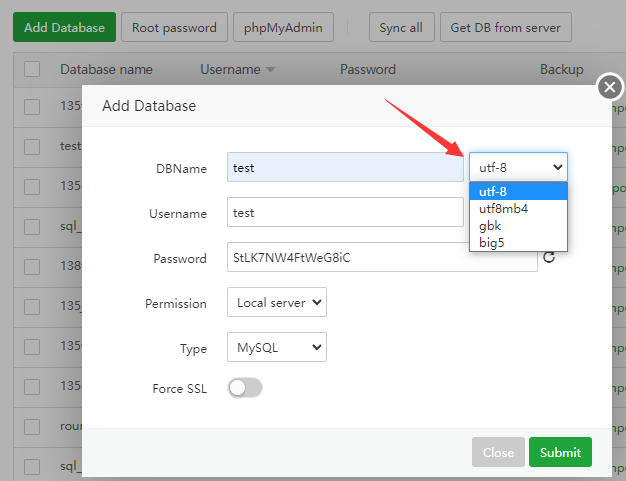Image resolution: width=626 pixels, height=481 pixels.
Task: Submit the new database form
Action: (560, 452)
